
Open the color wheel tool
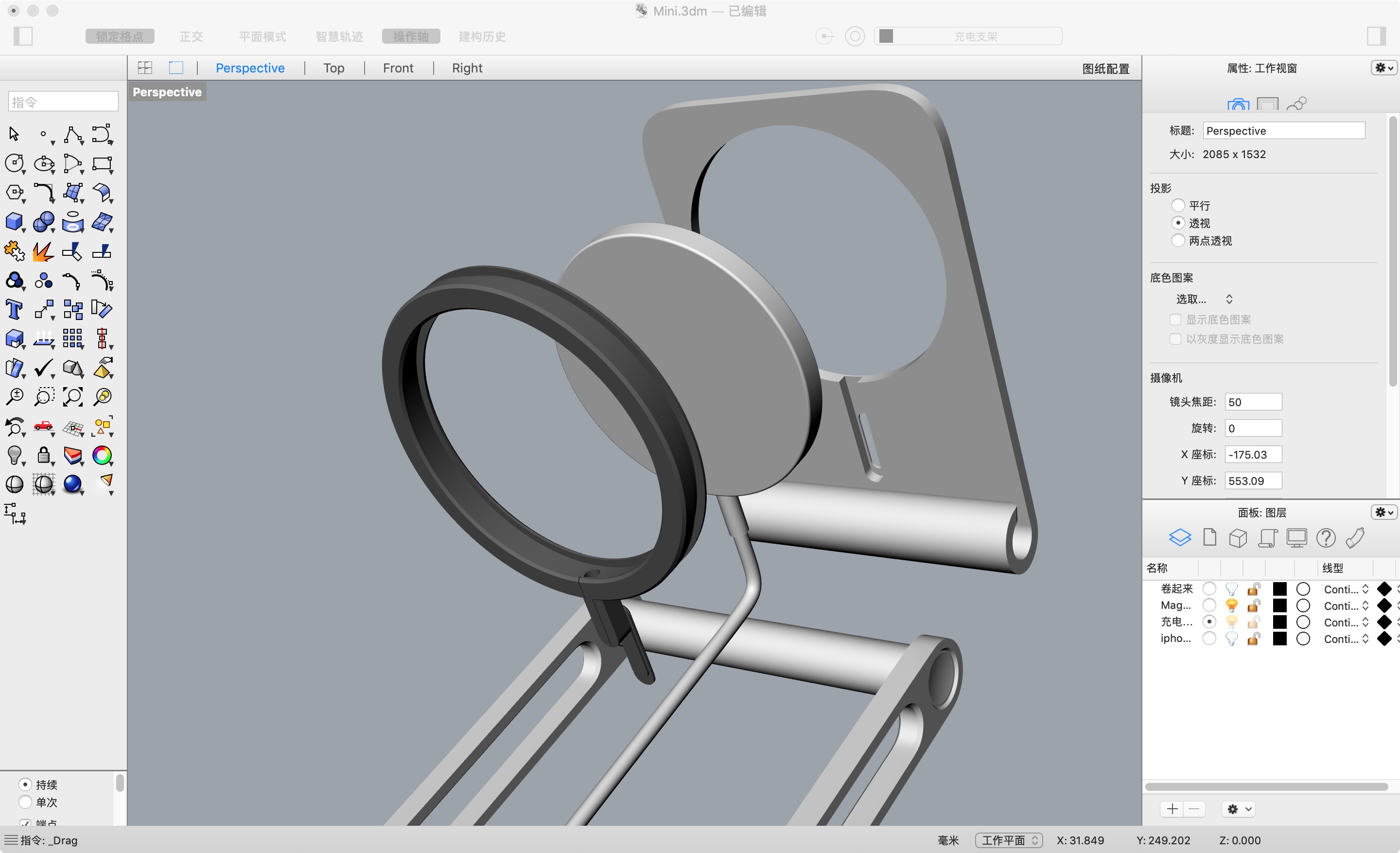pyautogui.click(x=103, y=456)
